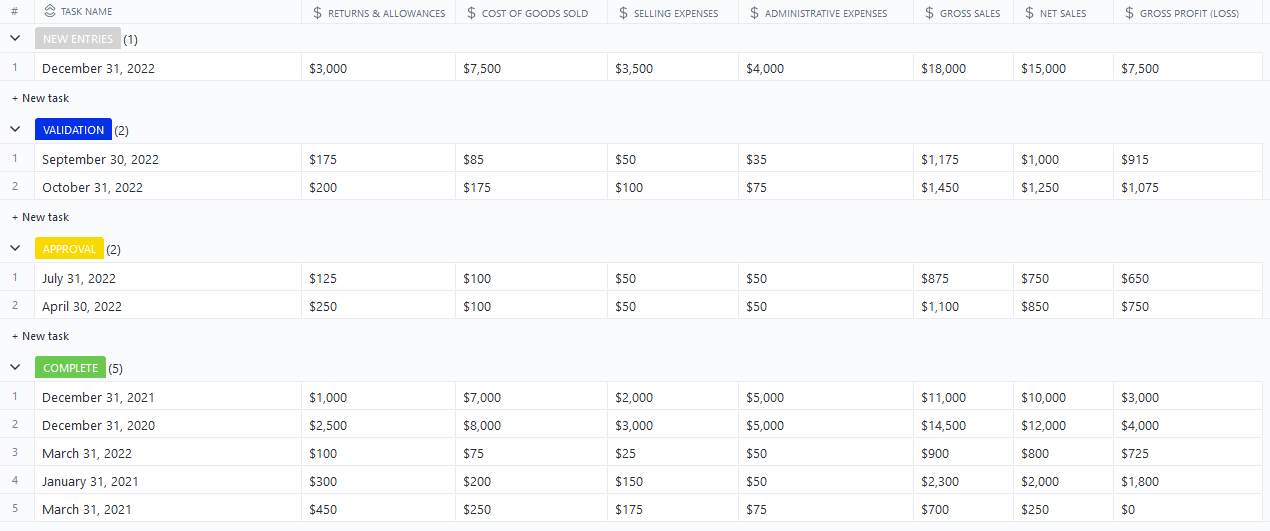This screenshot has height=531, width=1270.
Task: Click the blue Validation status label
Action: click(73, 130)
